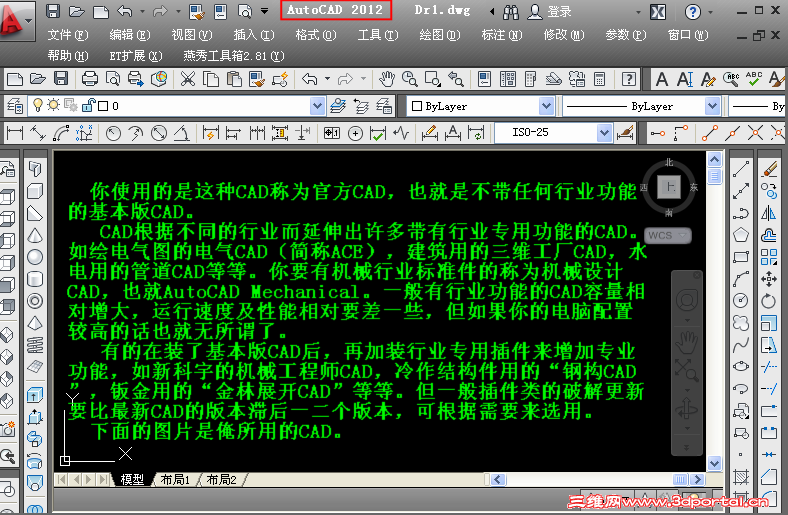Open the 绘图(D) menu
This screenshot has width=788, height=515.
[x=440, y=35]
